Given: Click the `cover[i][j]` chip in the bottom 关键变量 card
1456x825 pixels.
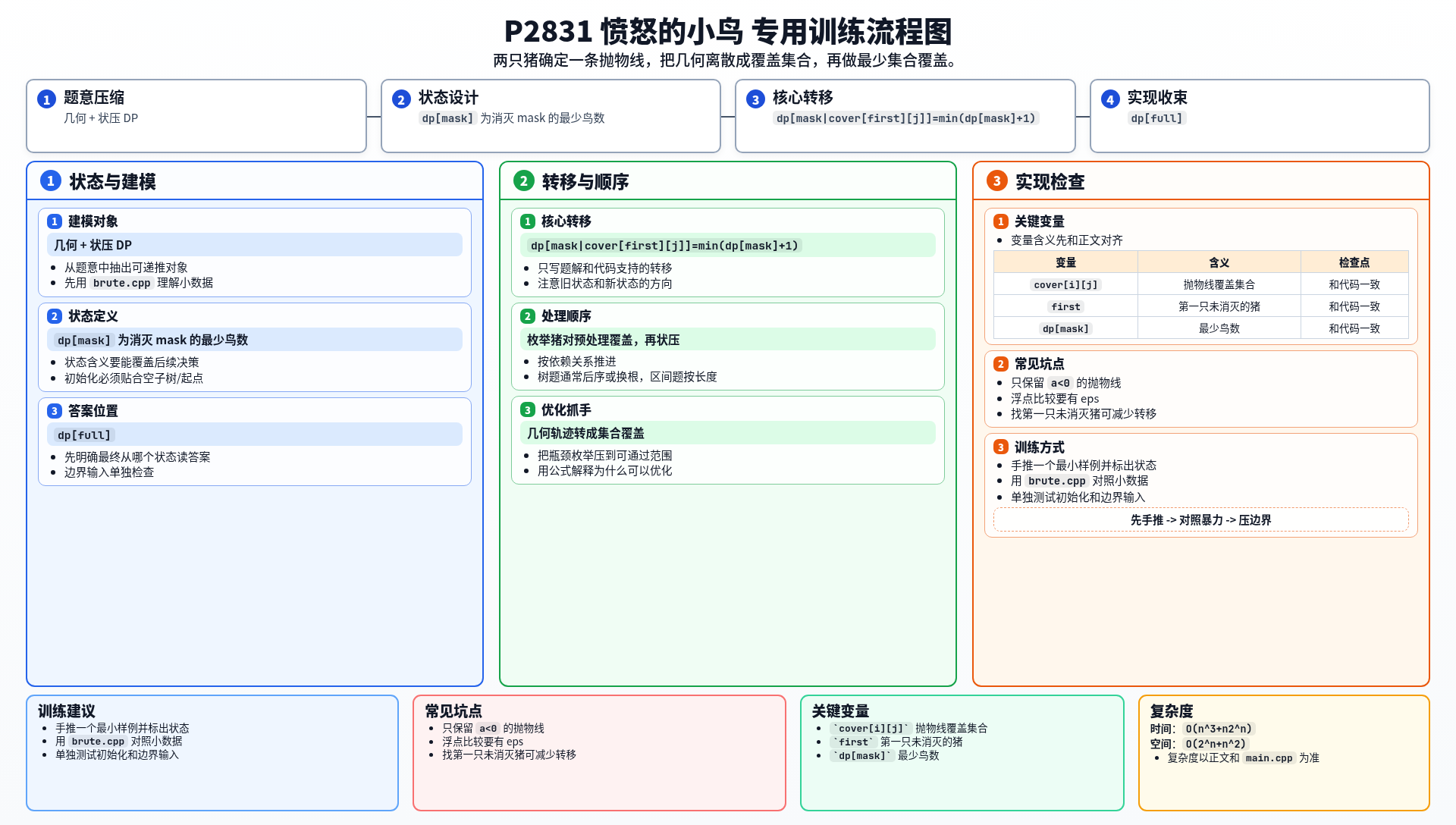Looking at the screenshot, I should click(870, 729).
